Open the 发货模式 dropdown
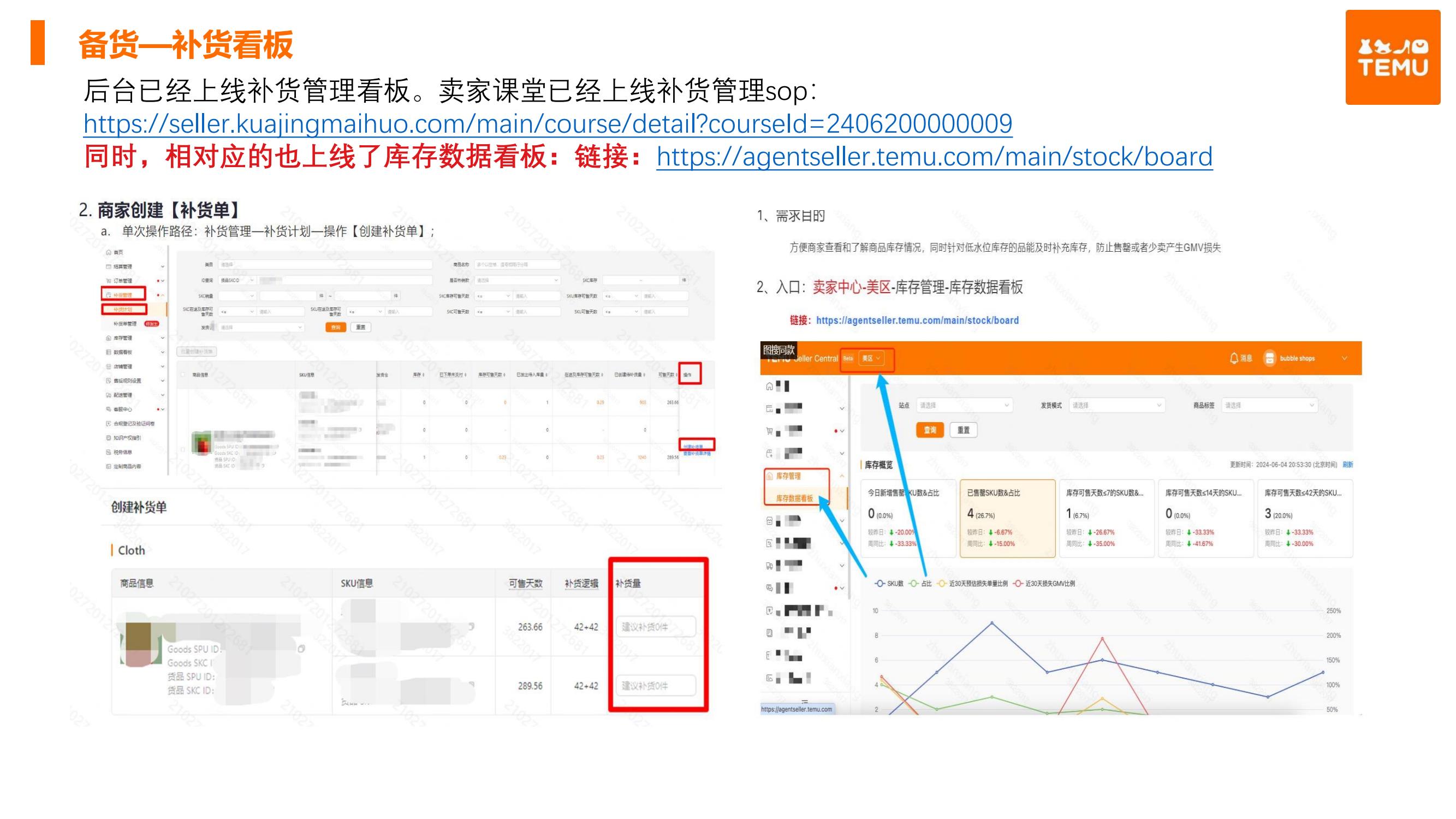Screen dimensions: 1456x819 pyautogui.click(x=1116, y=405)
